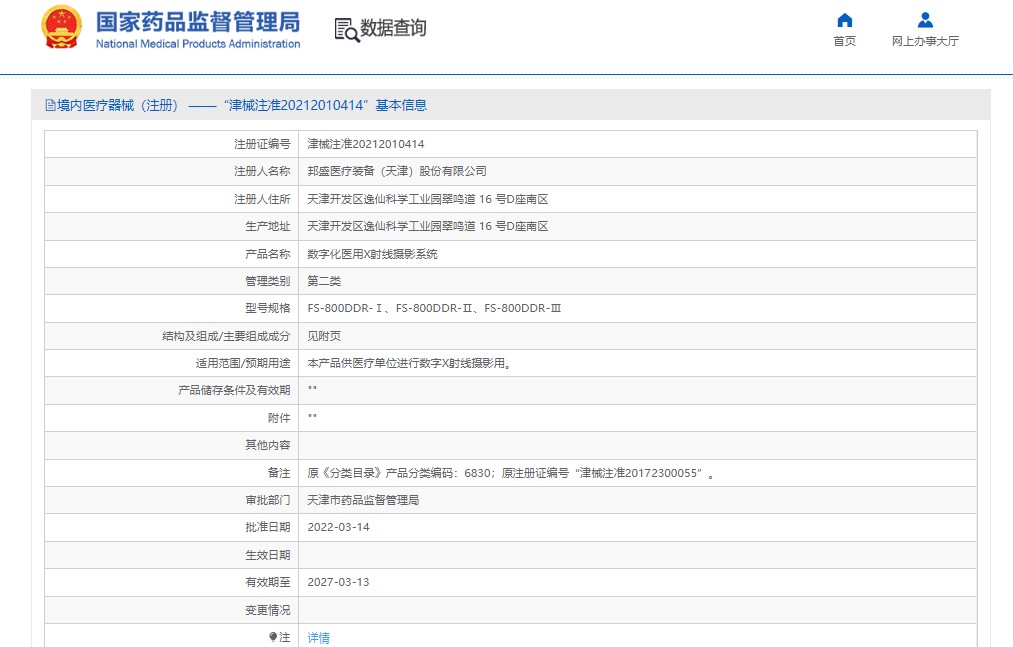Image resolution: width=1013 pixels, height=647 pixels.
Task: Click the 批准日期 row label
Action: pyautogui.click(x=267, y=527)
